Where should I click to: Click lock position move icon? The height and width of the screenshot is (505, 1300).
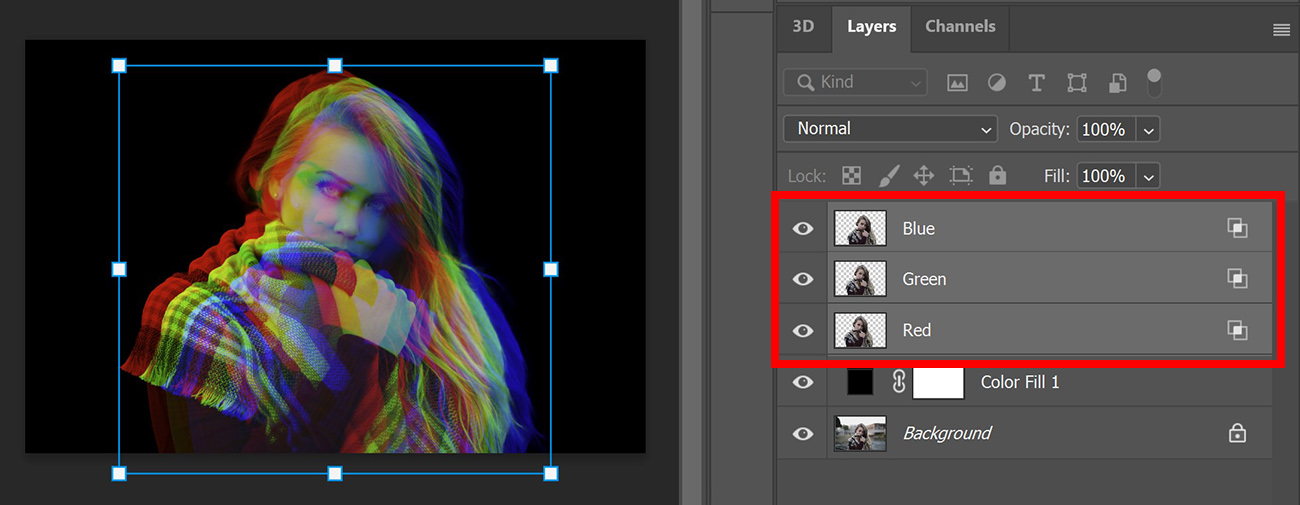(924, 176)
